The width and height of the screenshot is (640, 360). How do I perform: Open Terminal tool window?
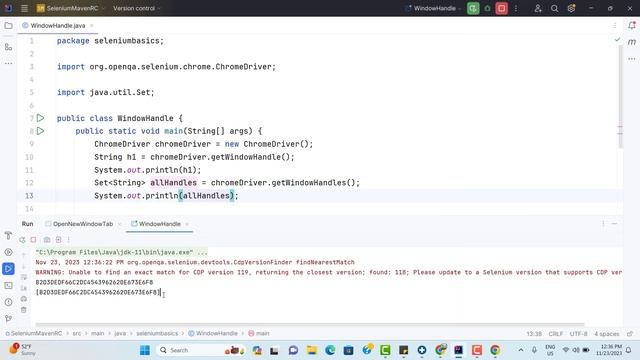click(8, 285)
